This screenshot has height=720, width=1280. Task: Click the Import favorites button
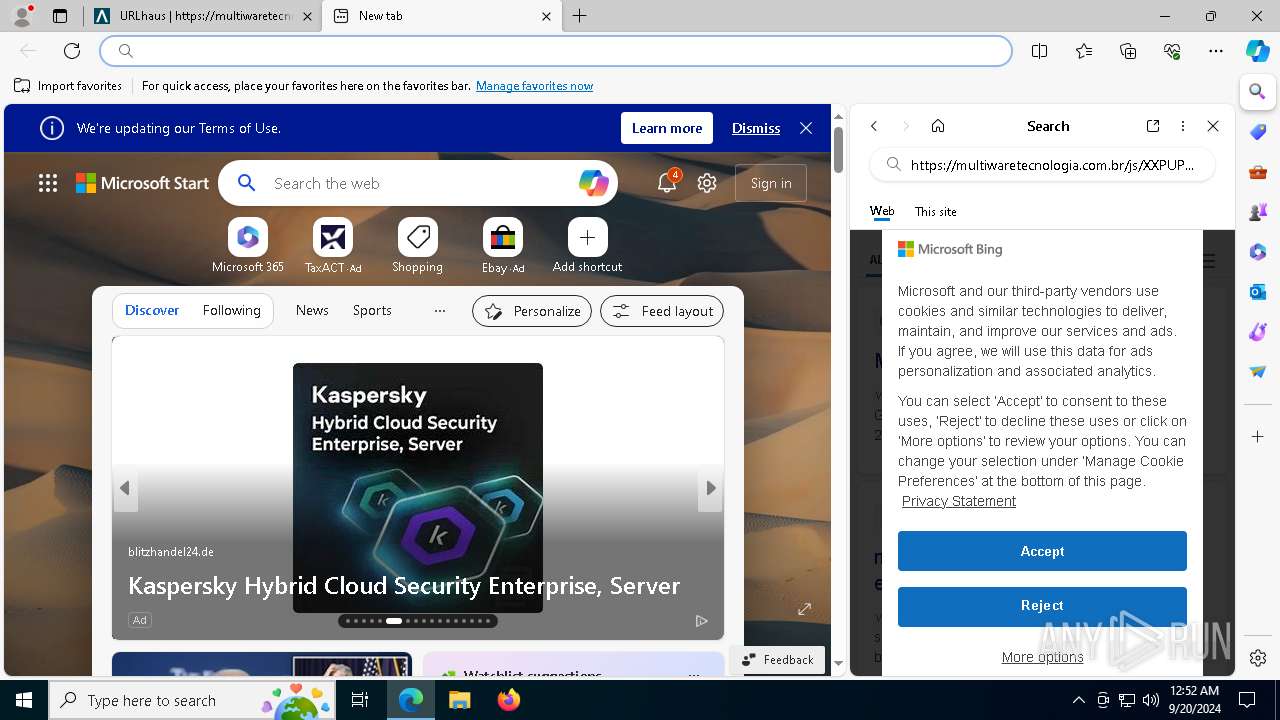pos(69,86)
